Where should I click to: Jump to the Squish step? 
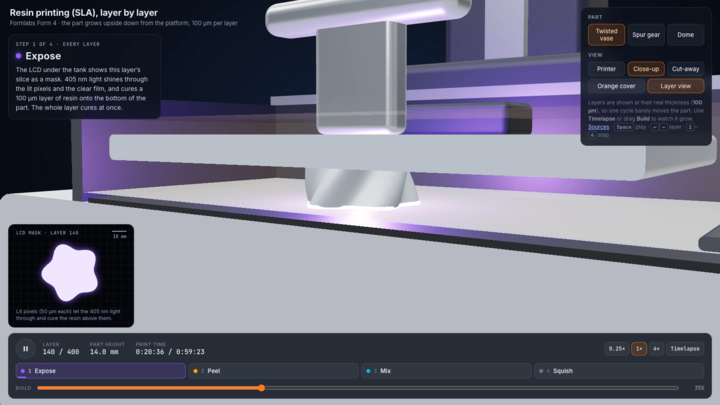tap(619, 371)
